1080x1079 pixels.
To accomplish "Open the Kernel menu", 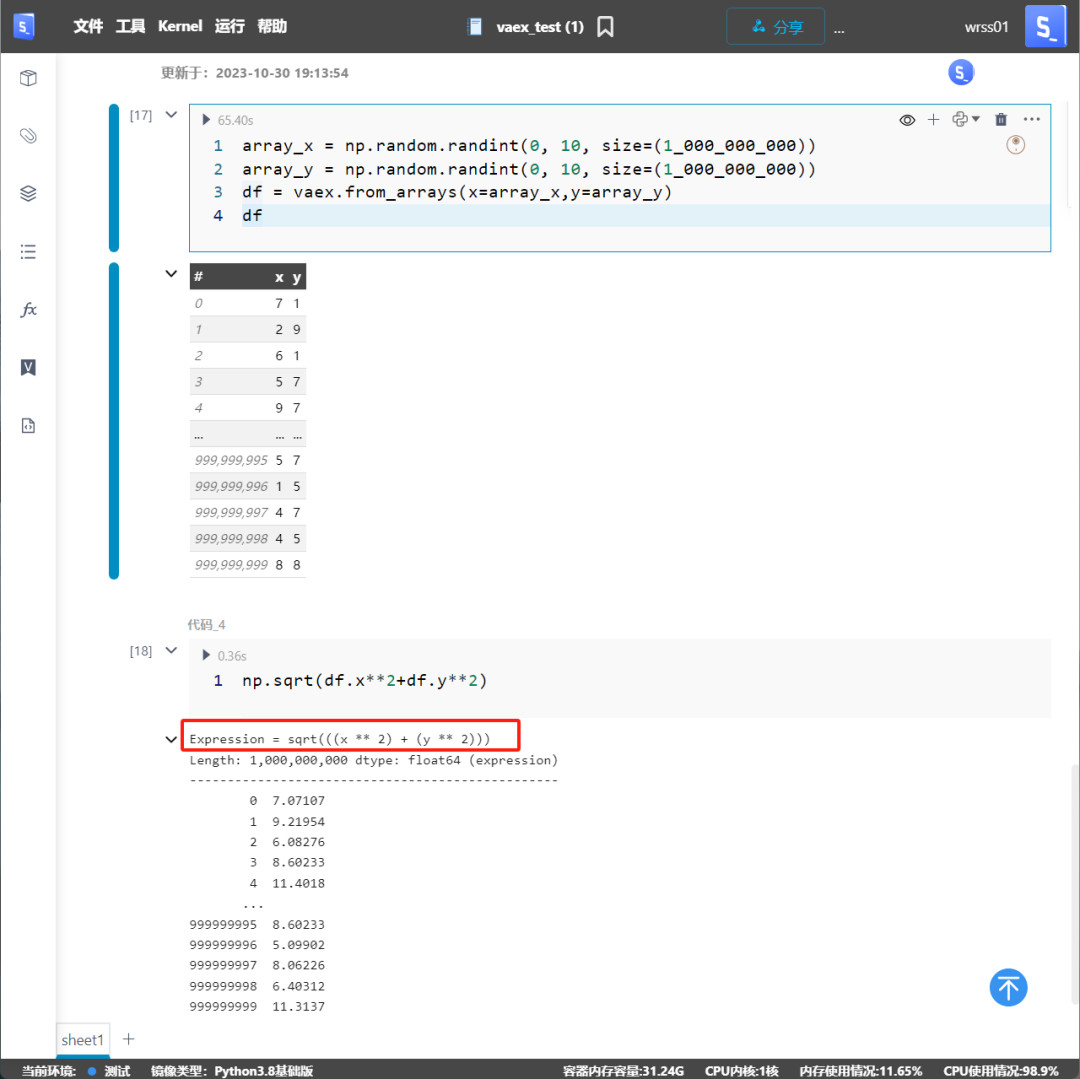I will click(x=180, y=26).
